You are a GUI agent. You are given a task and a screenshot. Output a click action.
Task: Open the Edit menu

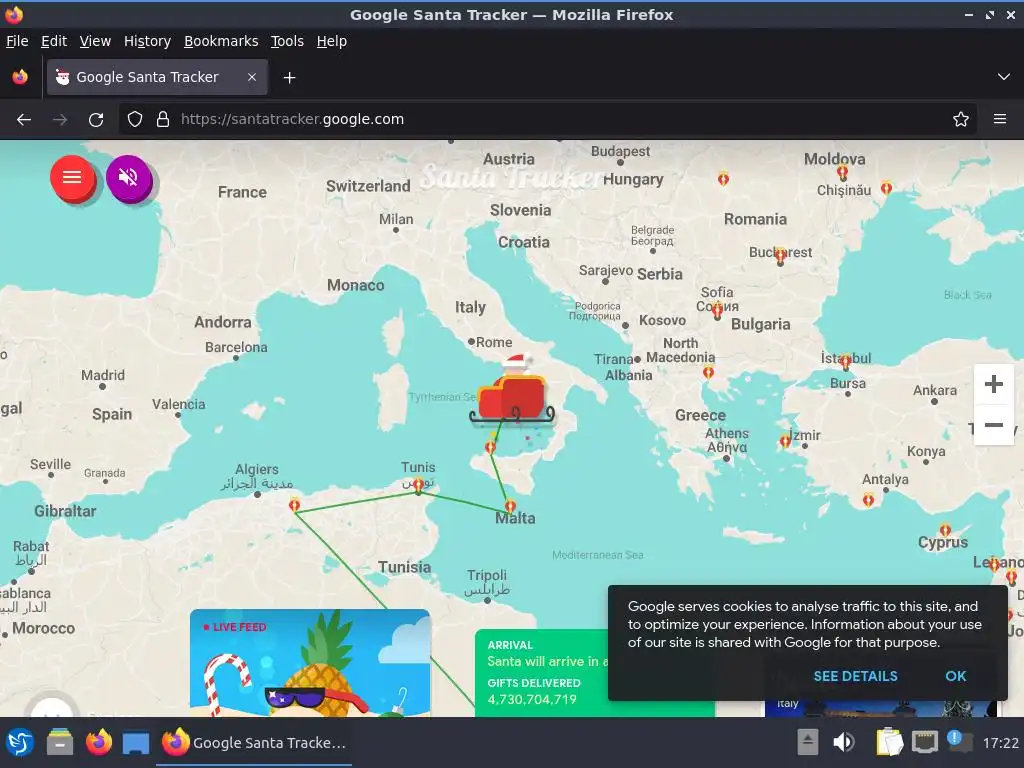click(54, 41)
